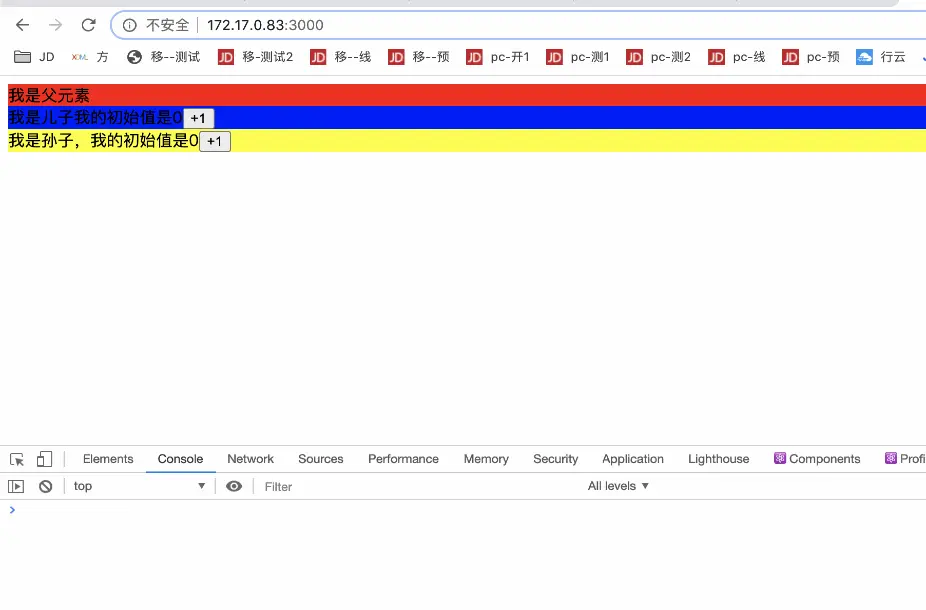The image size is (926, 610).
Task: Switch to the Application tab
Action: click(x=633, y=459)
